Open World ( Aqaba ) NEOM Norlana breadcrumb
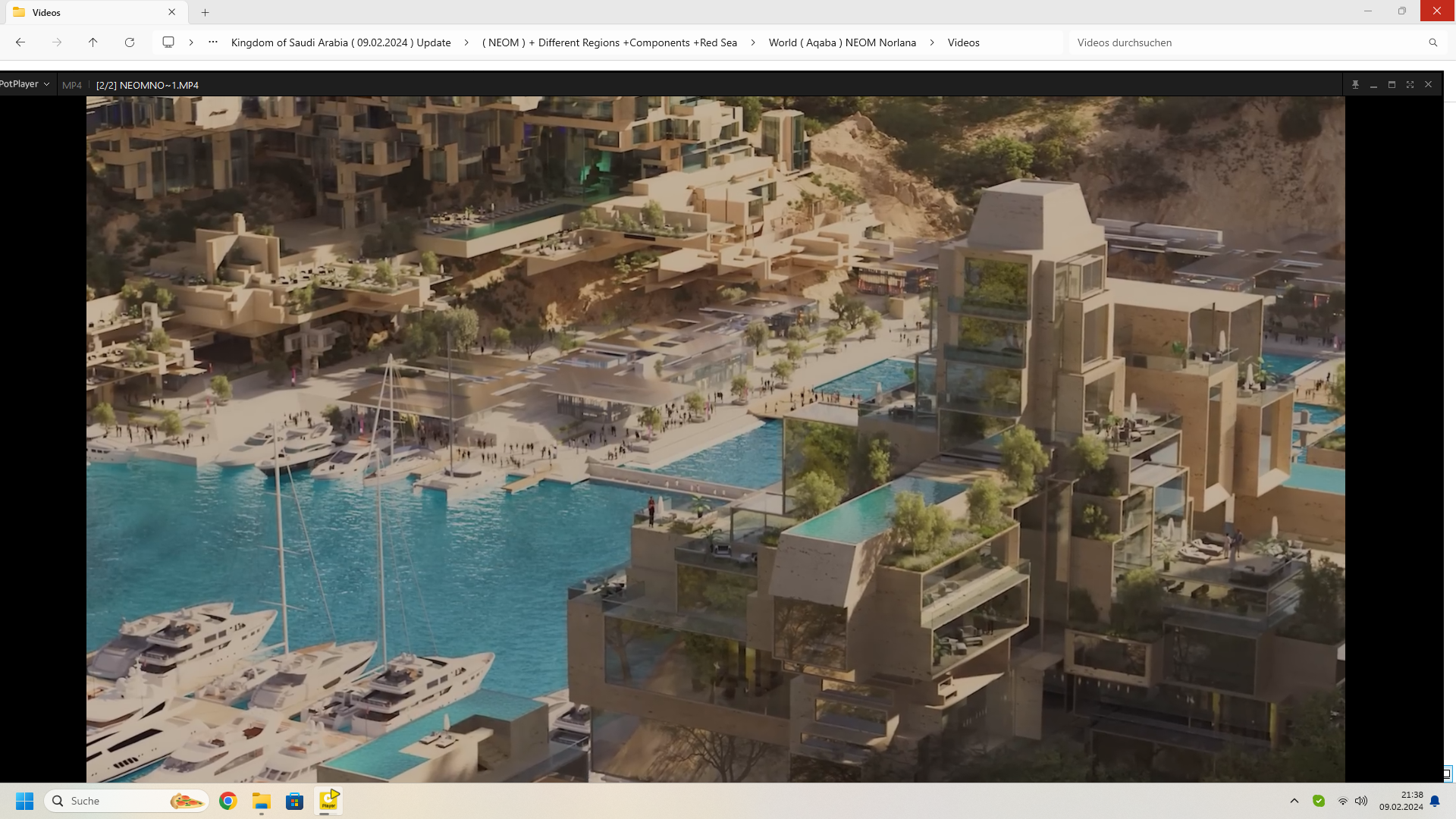1456x819 pixels. tap(843, 42)
